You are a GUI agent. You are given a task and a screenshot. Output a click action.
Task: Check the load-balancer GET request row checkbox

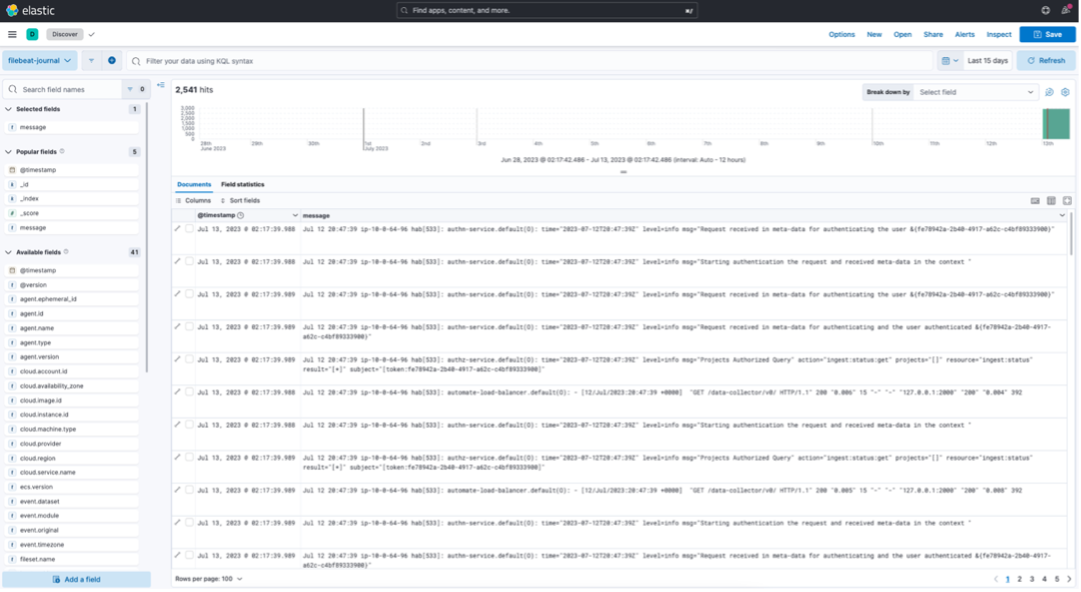(x=189, y=392)
